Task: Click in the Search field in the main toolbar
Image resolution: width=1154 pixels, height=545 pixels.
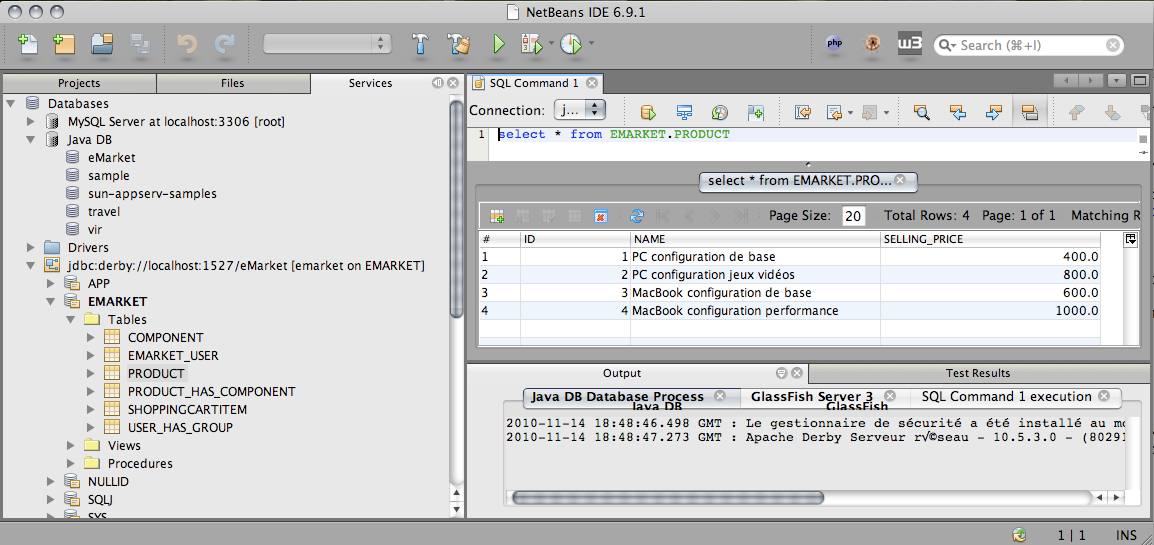Action: pos(1029,45)
